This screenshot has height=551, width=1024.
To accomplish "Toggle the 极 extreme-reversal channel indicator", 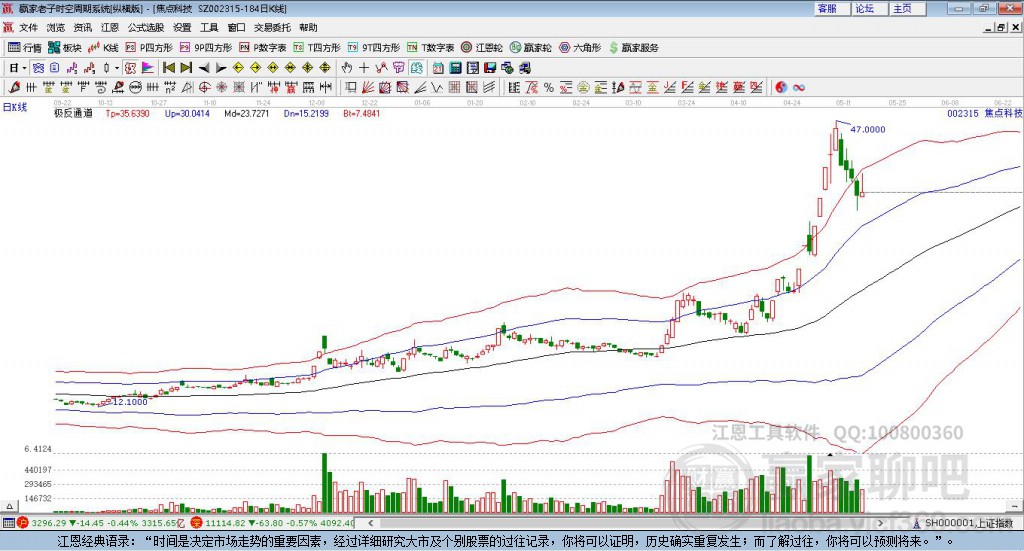I will pos(131,68).
